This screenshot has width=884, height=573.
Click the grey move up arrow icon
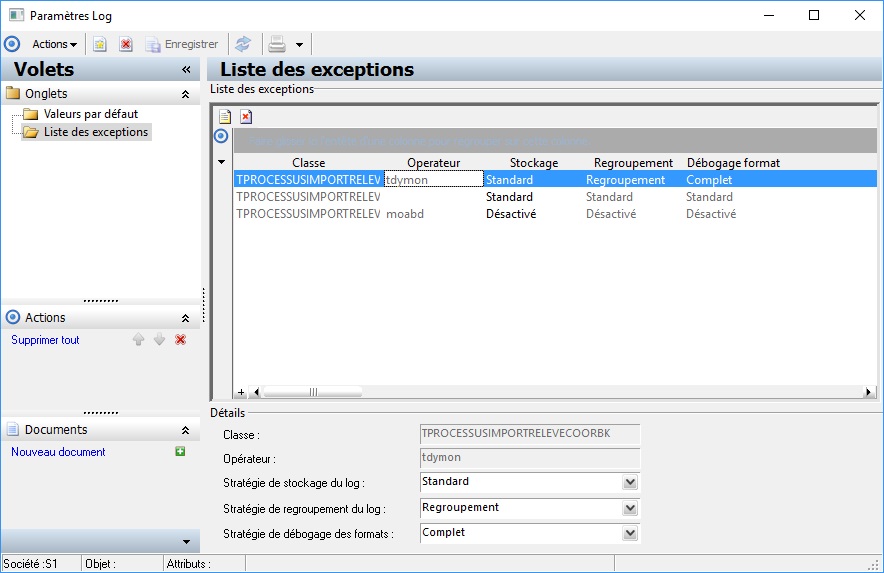pyautogui.click(x=138, y=339)
